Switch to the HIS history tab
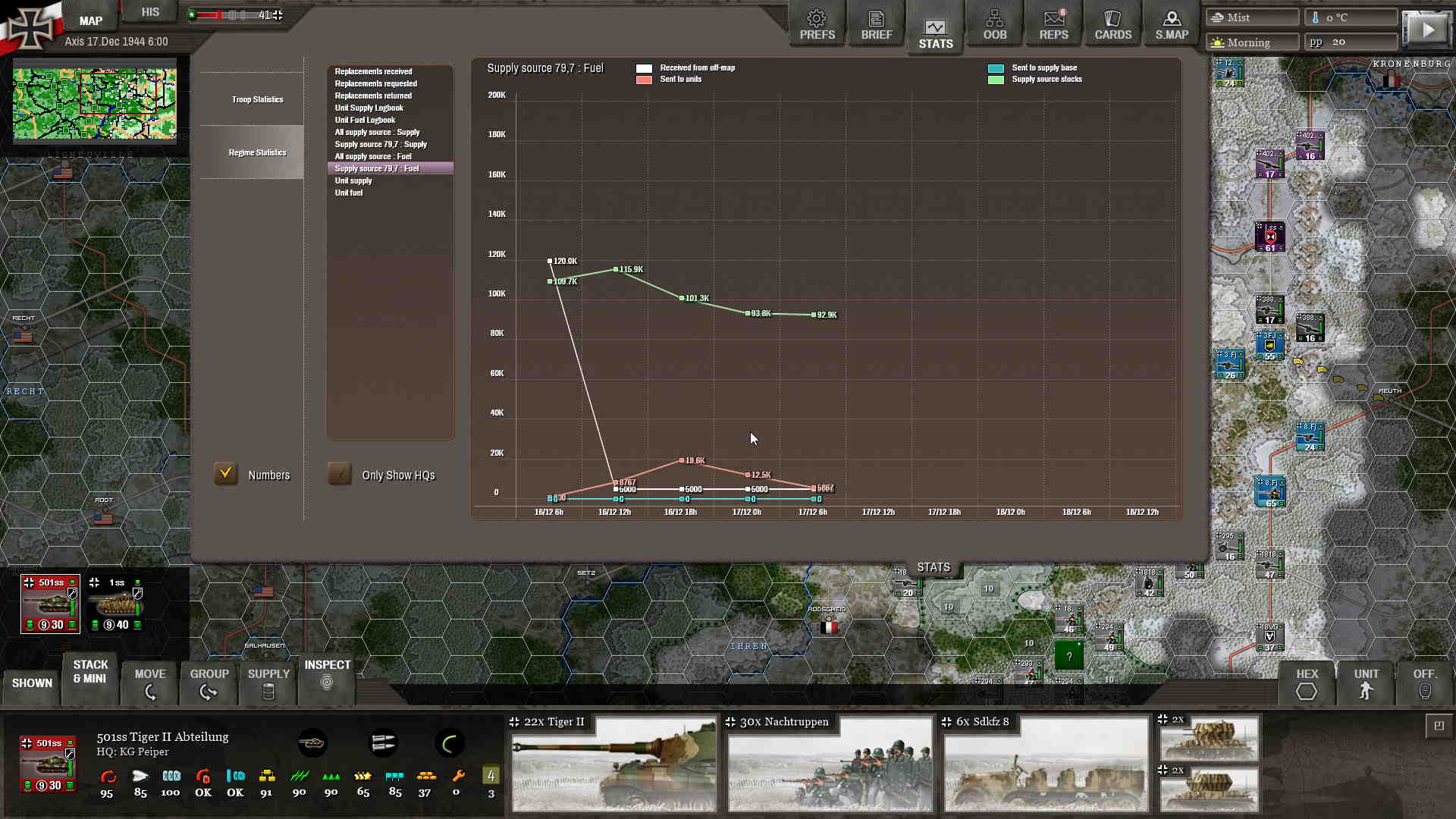This screenshot has height=819, width=1456. (150, 12)
